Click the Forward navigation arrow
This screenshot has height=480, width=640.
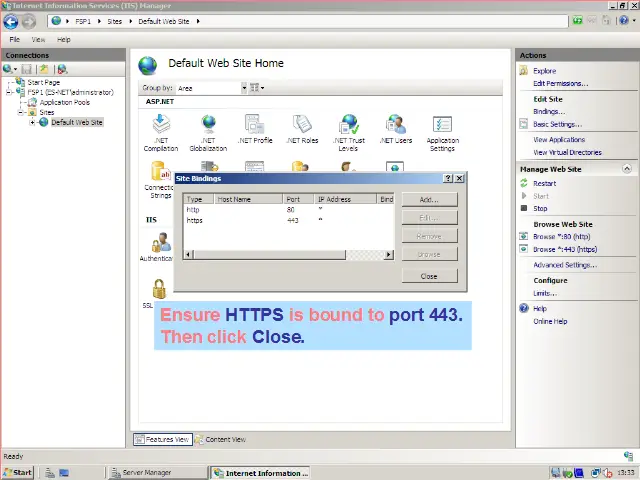click(x=29, y=21)
